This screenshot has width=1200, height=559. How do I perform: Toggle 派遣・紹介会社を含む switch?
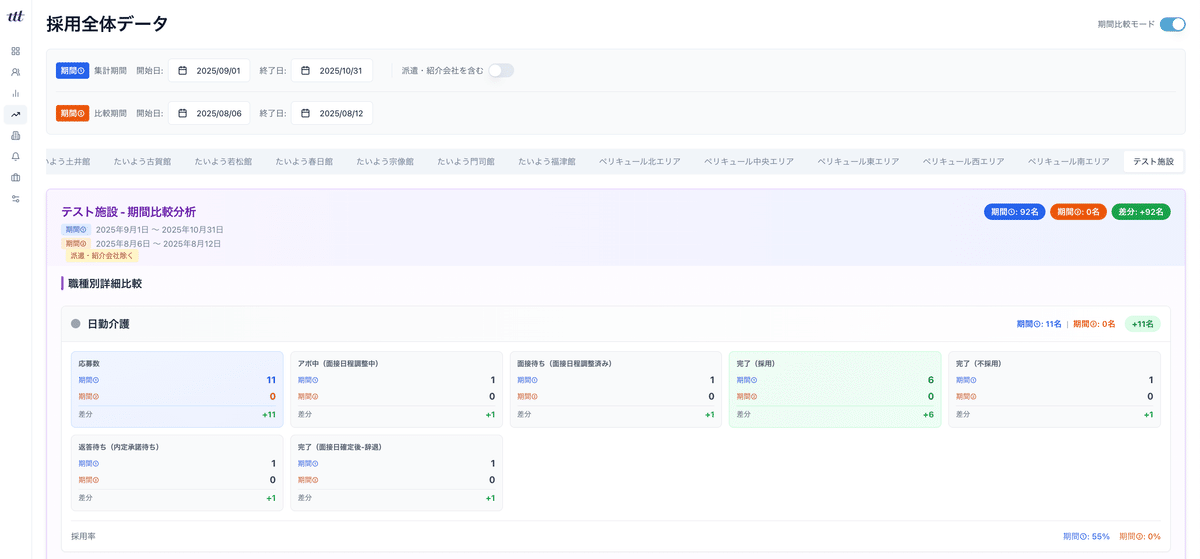501,71
